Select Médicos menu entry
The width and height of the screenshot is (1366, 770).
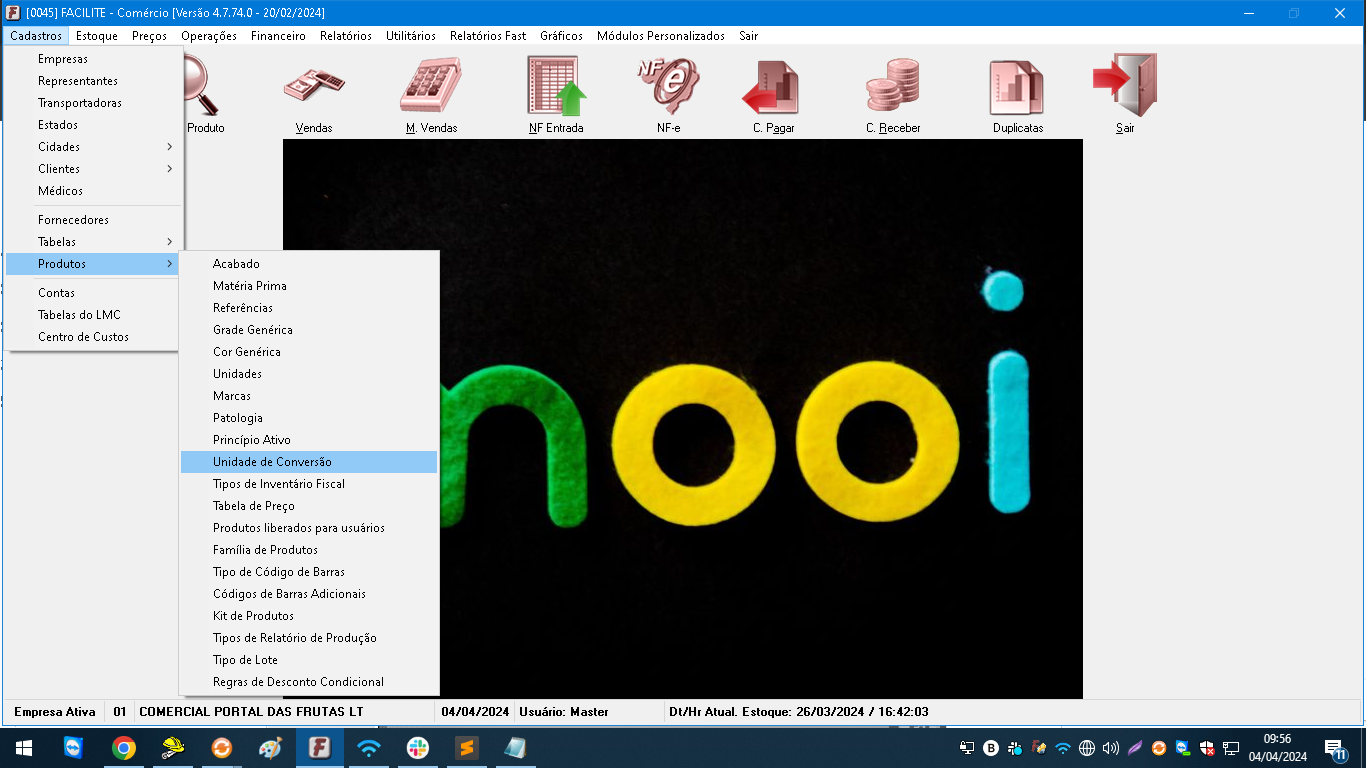click(95, 191)
